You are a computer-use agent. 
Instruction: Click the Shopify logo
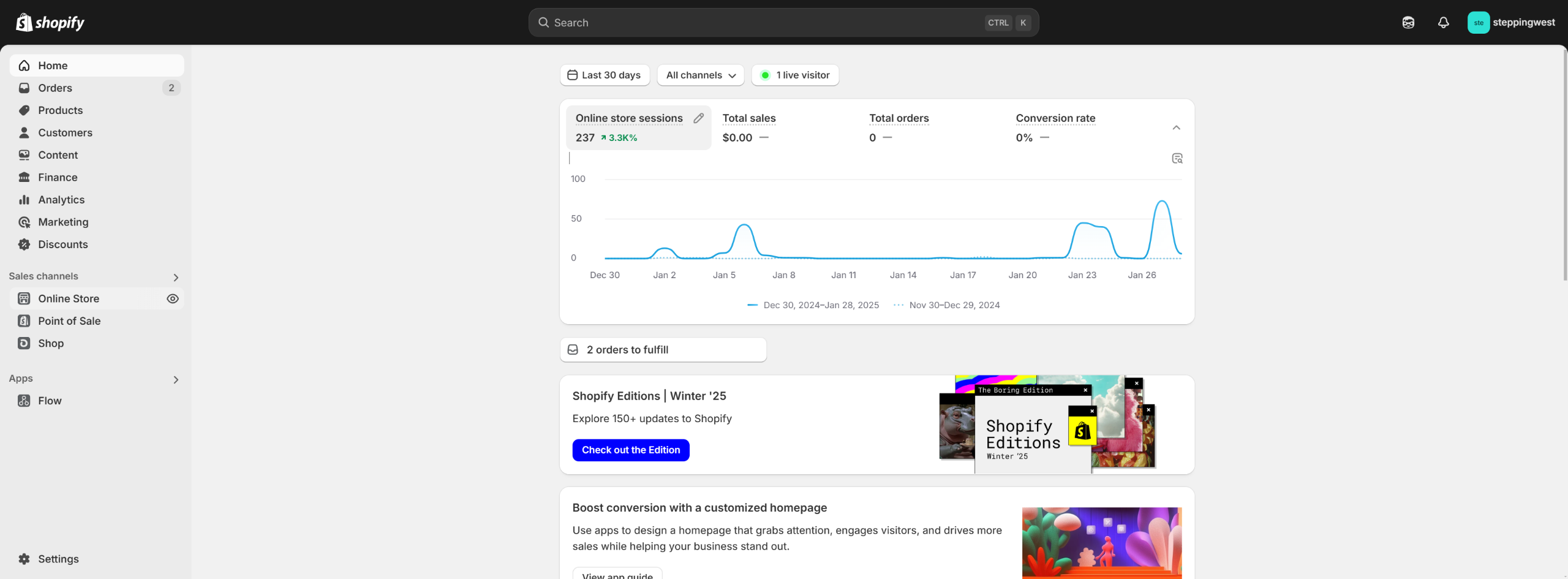(x=50, y=23)
